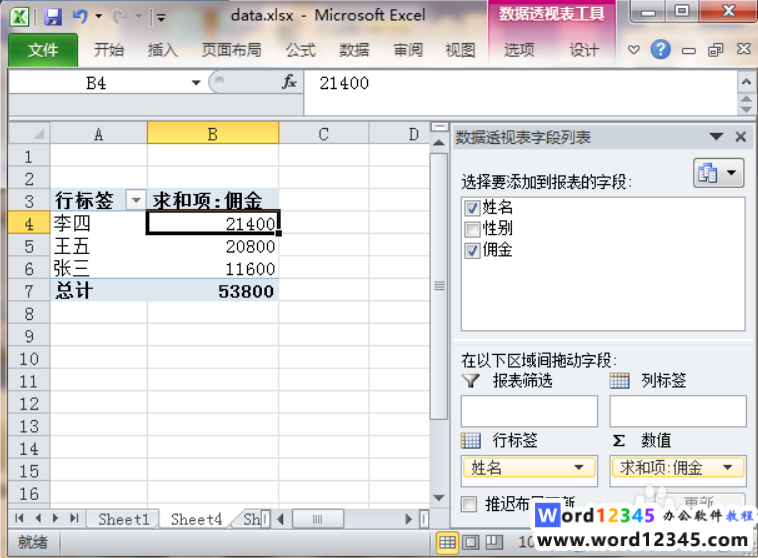Uncheck the 佣金 field checkbox
758x558 pixels.
pyautogui.click(x=472, y=250)
